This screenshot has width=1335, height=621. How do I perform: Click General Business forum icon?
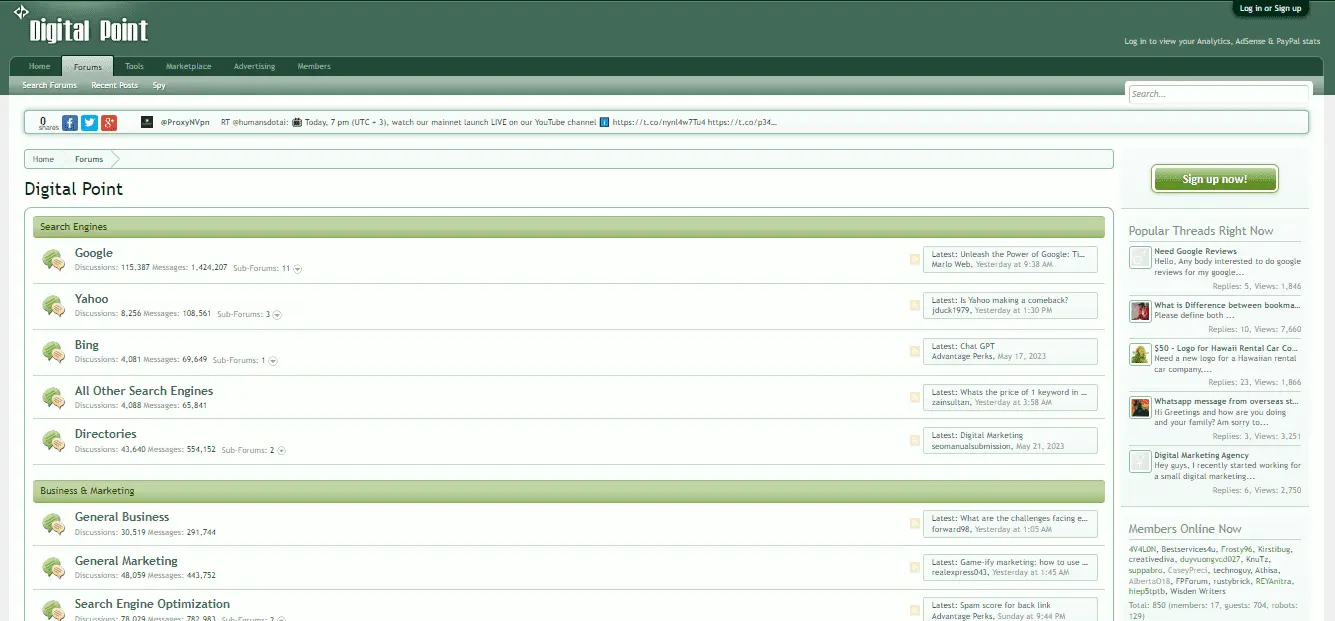coord(54,524)
